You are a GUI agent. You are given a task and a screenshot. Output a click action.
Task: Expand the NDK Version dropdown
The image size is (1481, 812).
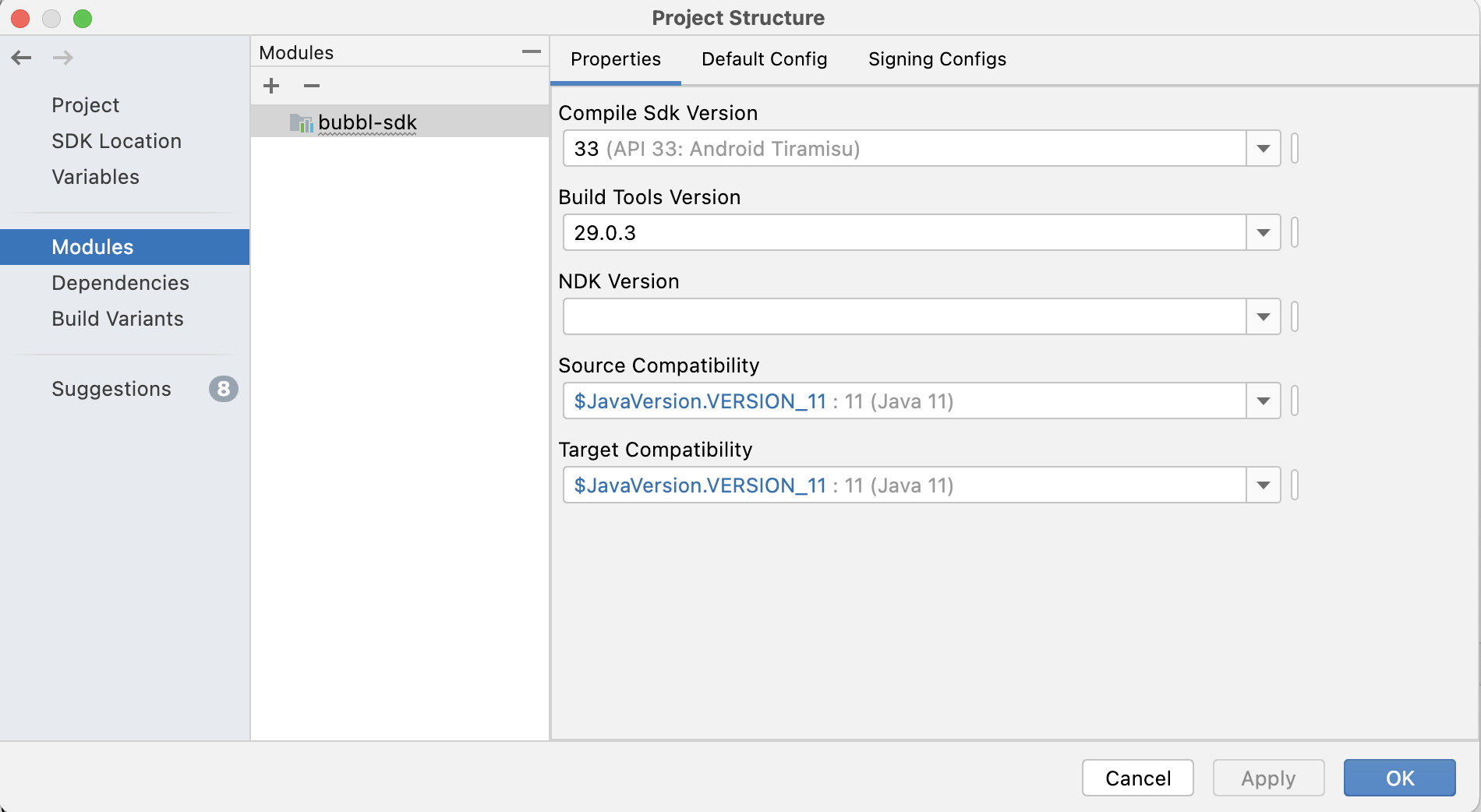point(1263,317)
